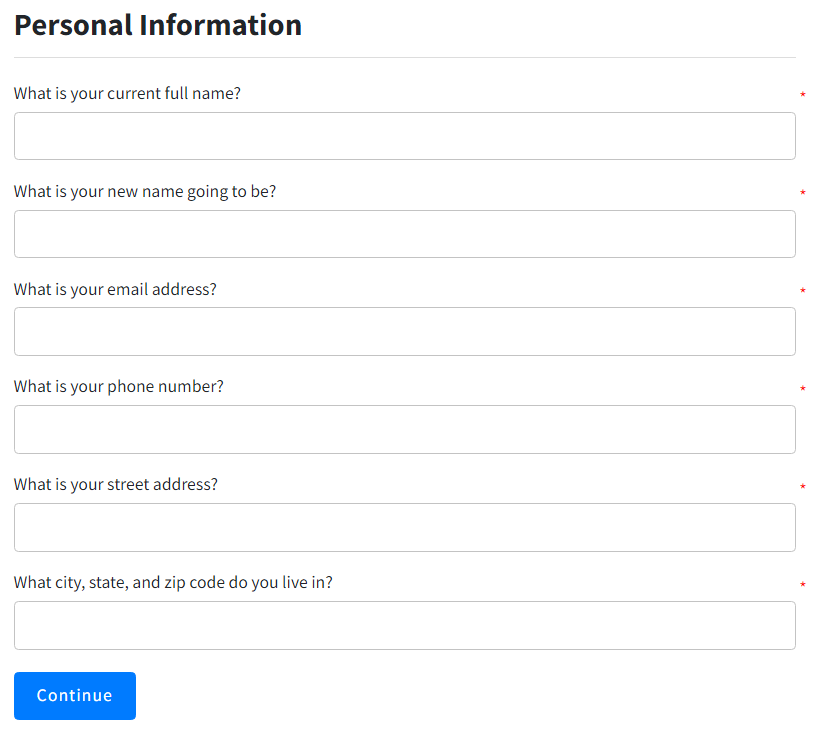Click into the email address field

[x=404, y=331]
